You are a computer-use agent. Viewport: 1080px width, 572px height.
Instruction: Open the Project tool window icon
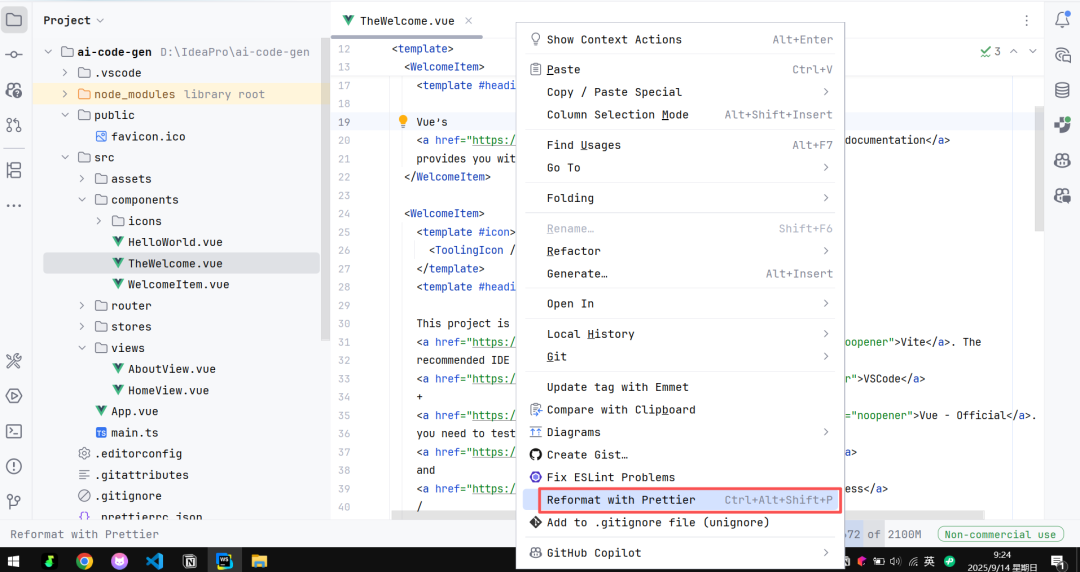pos(14,20)
